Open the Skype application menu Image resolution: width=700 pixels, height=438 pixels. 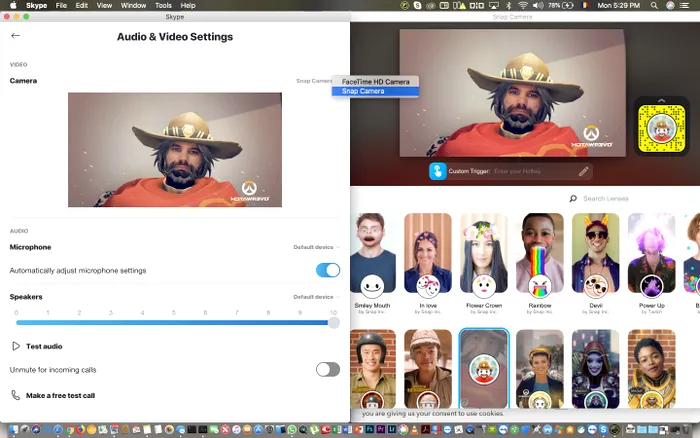37,5
